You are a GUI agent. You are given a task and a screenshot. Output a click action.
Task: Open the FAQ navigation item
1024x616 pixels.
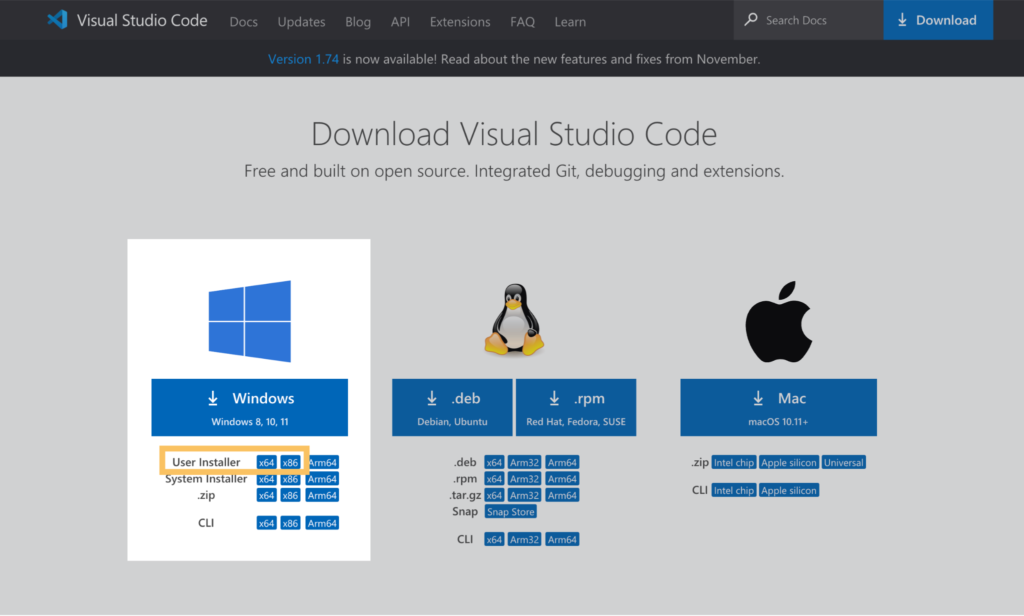pyautogui.click(x=522, y=22)
